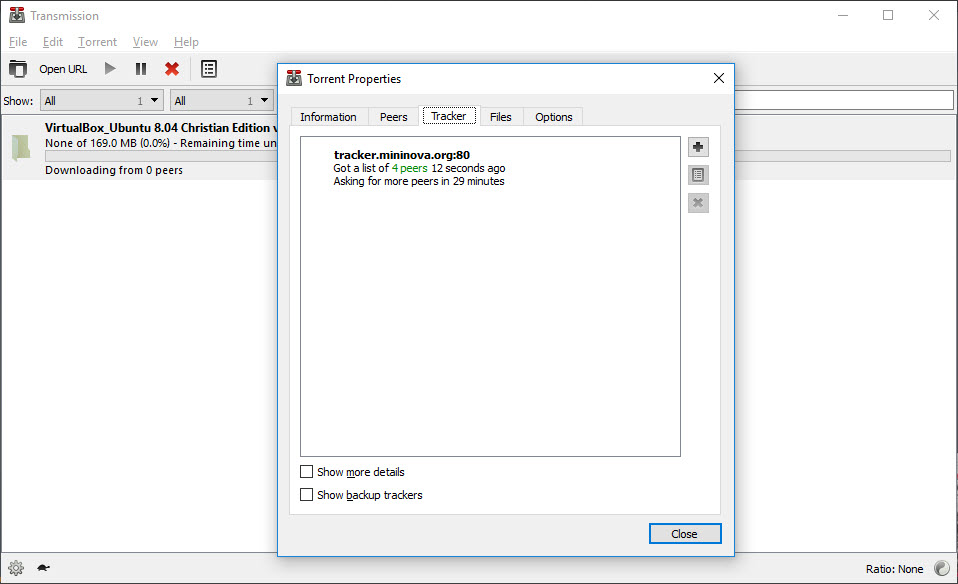Viewport: 958px width, 584px height.
Task: Switch to the Options tab
Action: [554, 117]
